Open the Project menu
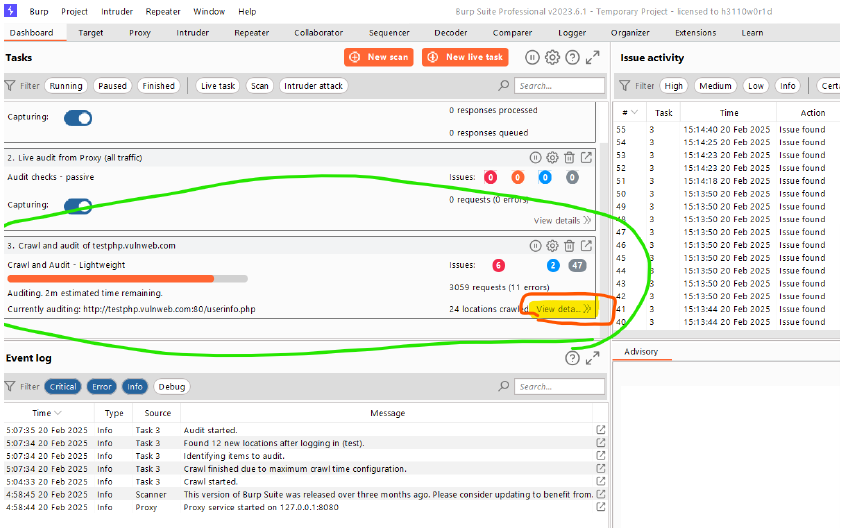844x532 pixels. point(74,11)
